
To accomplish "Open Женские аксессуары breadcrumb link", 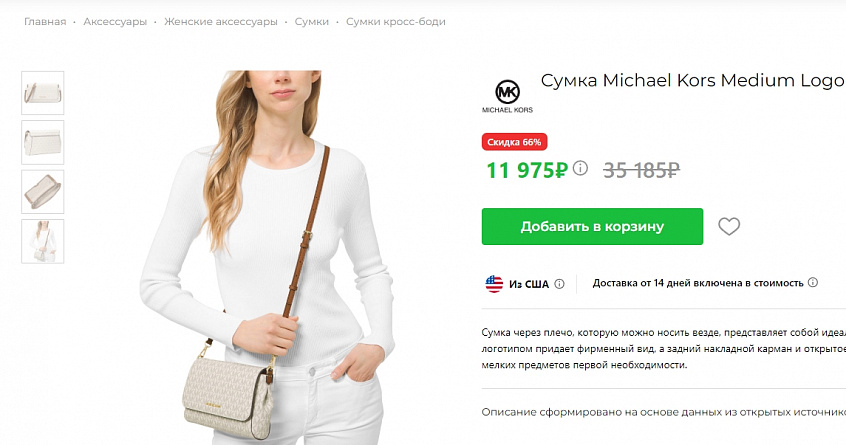I will [221, 22].
